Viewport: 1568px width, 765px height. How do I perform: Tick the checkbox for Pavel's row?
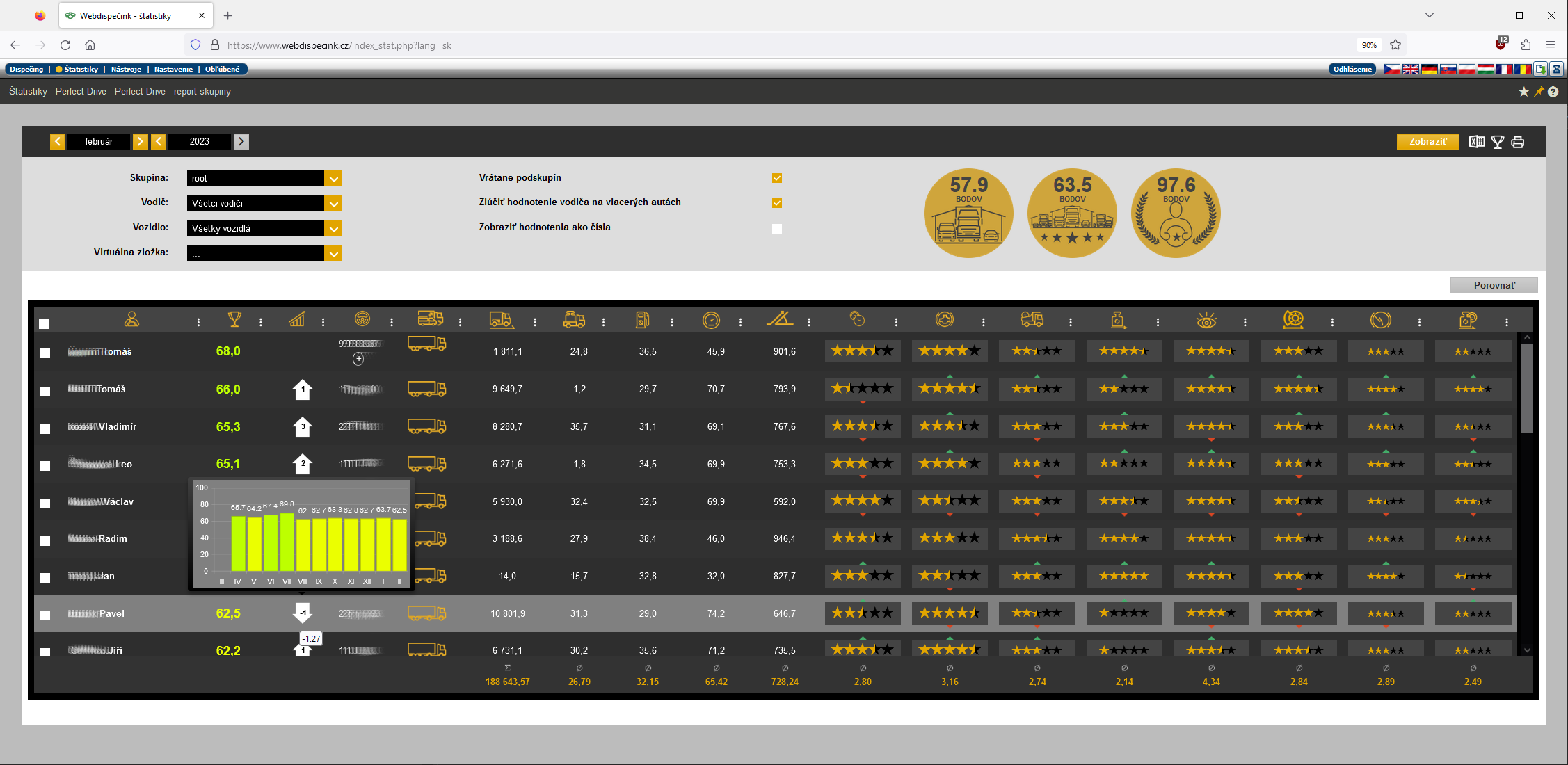45,615
